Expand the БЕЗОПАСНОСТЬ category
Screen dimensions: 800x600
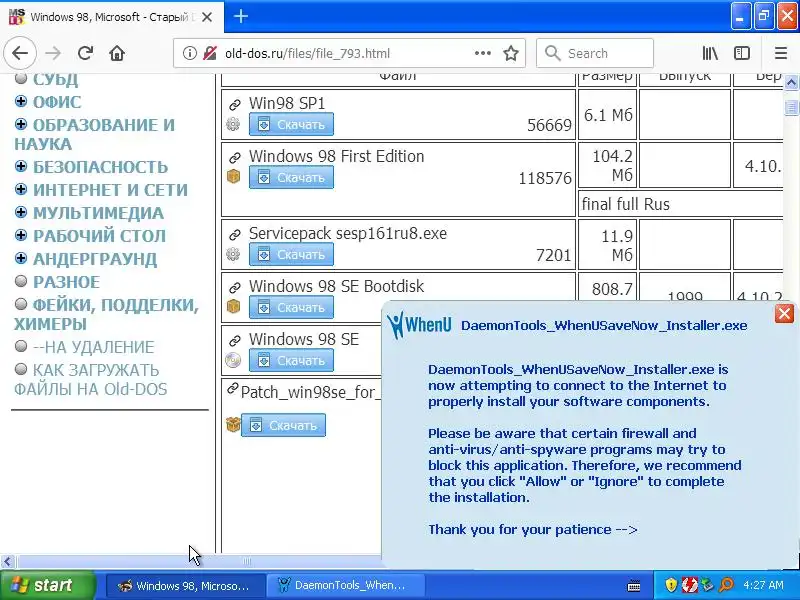tap(21, 166)
